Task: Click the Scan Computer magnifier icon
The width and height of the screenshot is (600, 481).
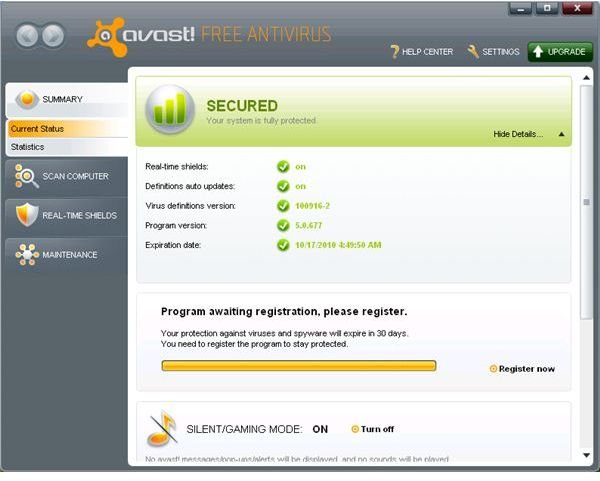Action: (x=26, y=176)
